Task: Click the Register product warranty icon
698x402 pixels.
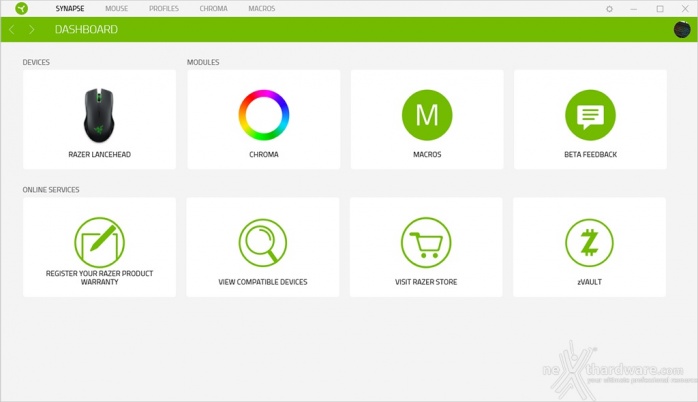Action: (x=99, y=242)
